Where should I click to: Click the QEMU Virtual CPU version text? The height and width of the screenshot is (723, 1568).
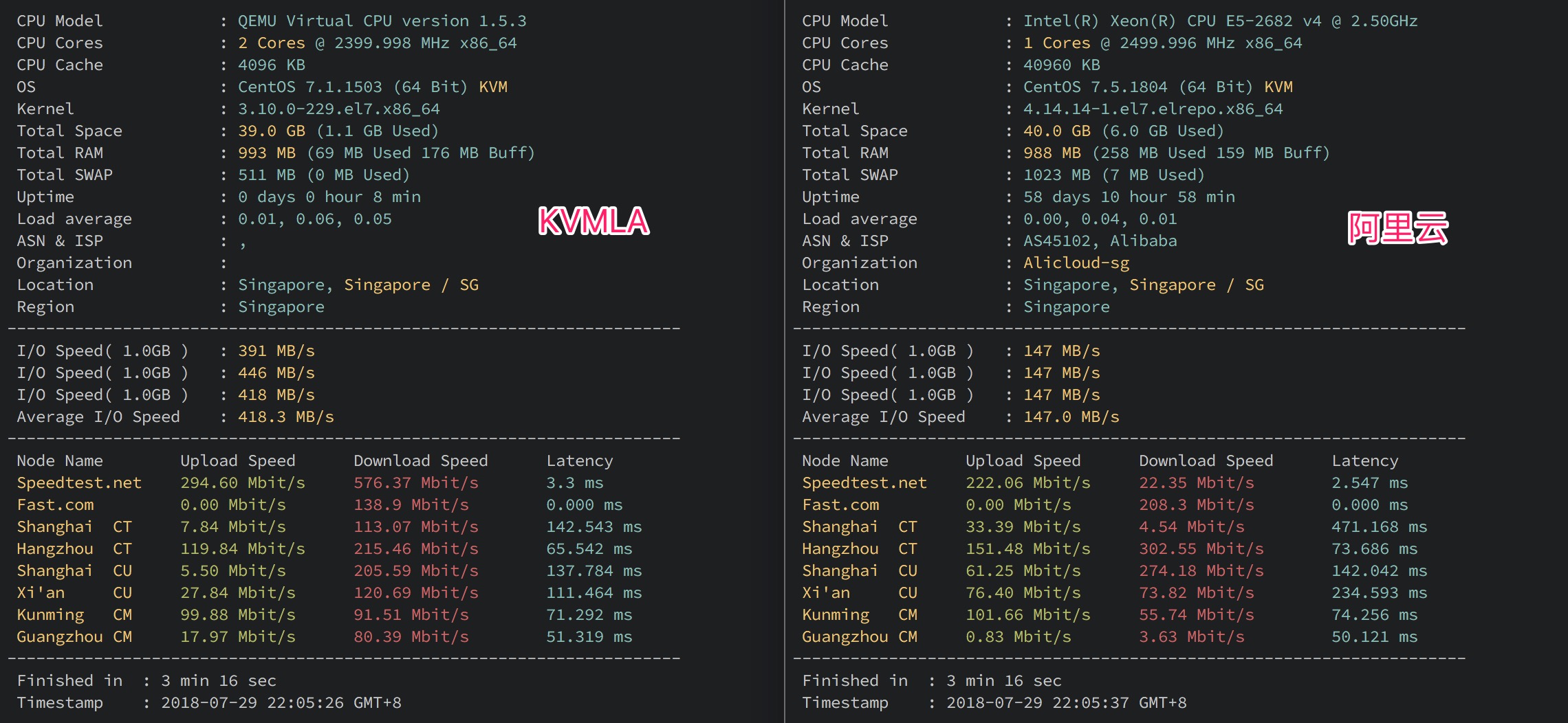point(382,21)
